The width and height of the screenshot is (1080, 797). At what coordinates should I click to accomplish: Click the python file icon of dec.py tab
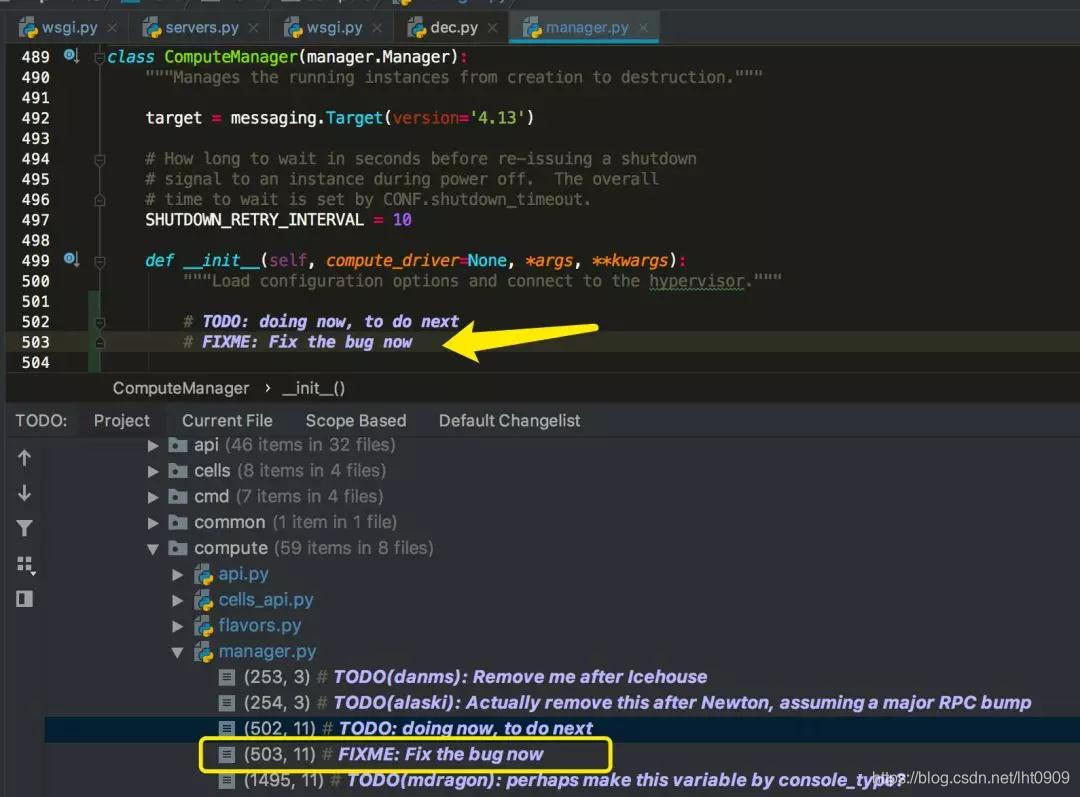pos(417,28)
